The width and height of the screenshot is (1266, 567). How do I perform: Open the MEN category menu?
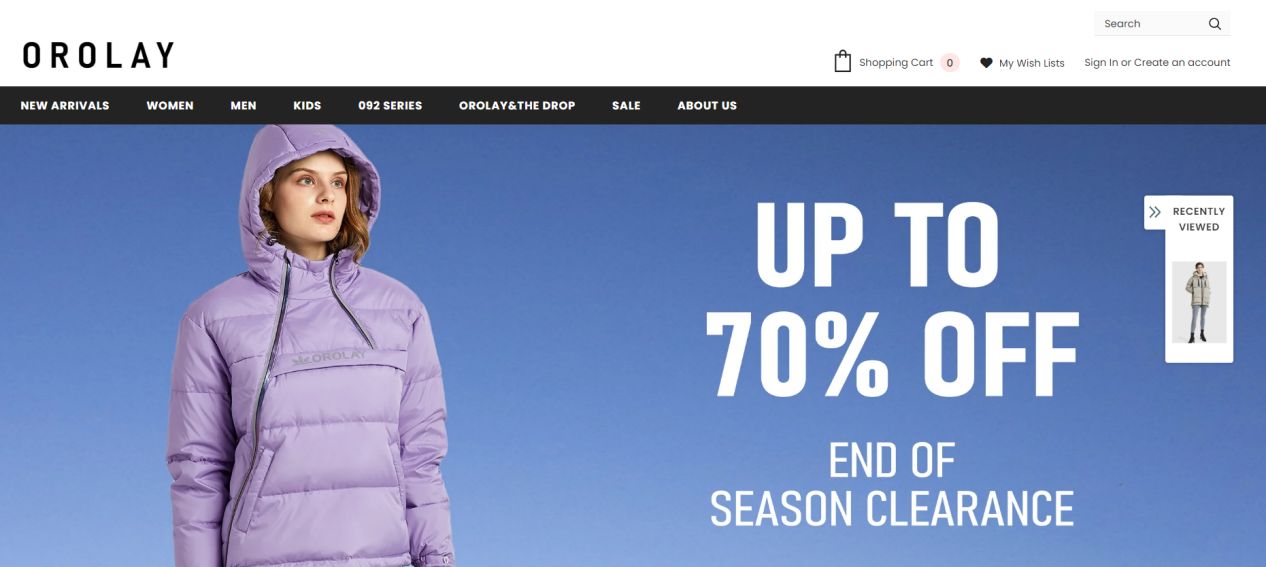(x=243, y=105)
